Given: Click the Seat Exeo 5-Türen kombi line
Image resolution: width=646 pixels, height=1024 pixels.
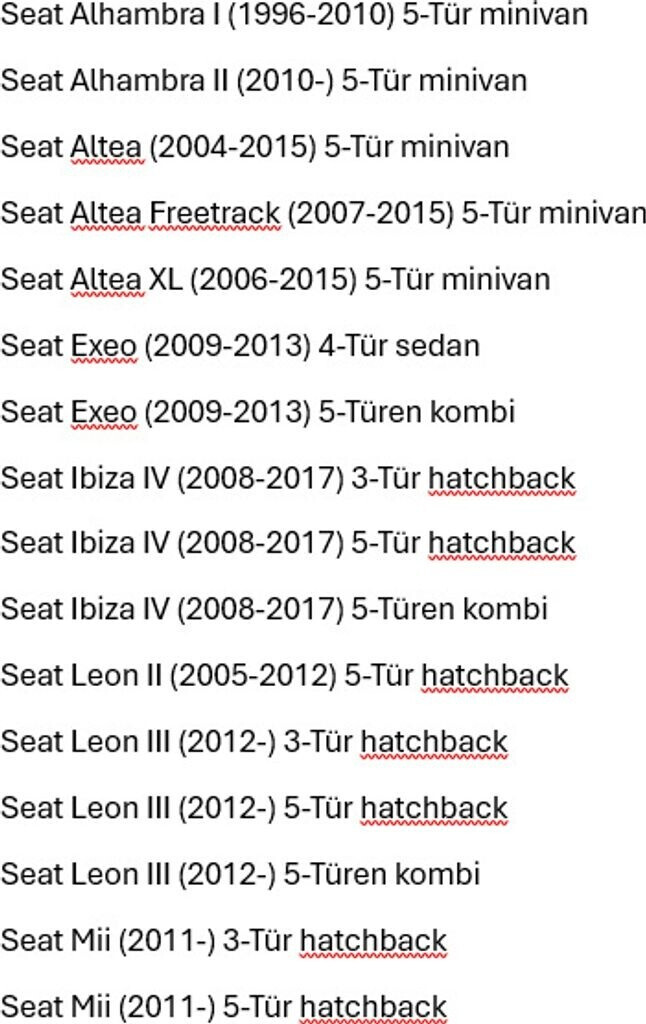Looking at the screenshot, I should tap(257, 411).
